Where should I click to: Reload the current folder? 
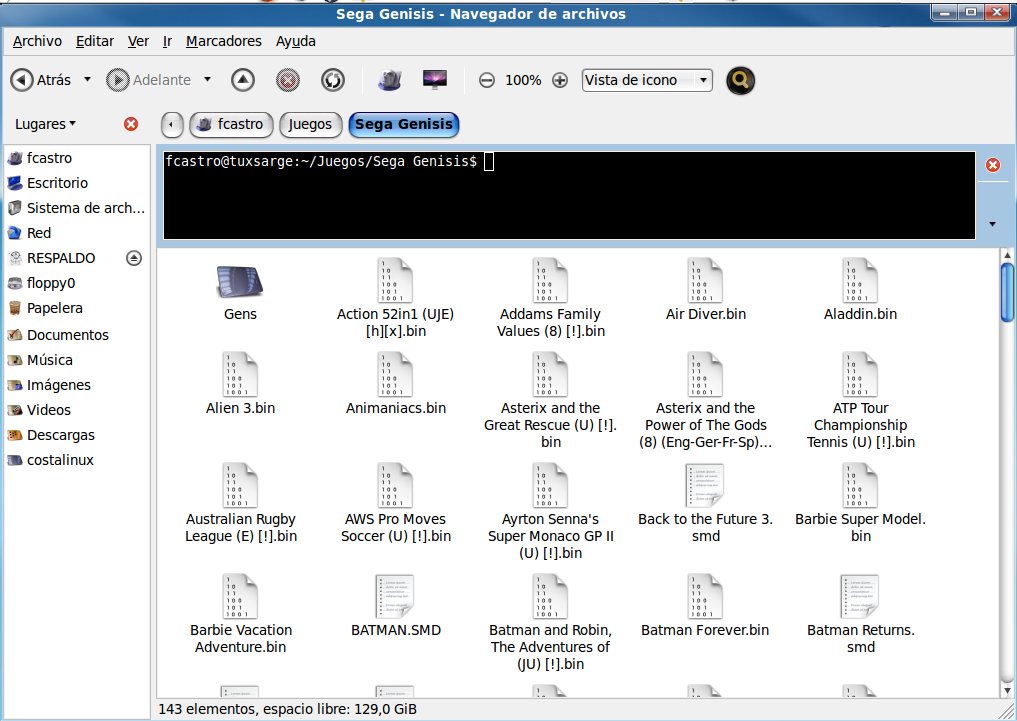[x=333, y=80]
